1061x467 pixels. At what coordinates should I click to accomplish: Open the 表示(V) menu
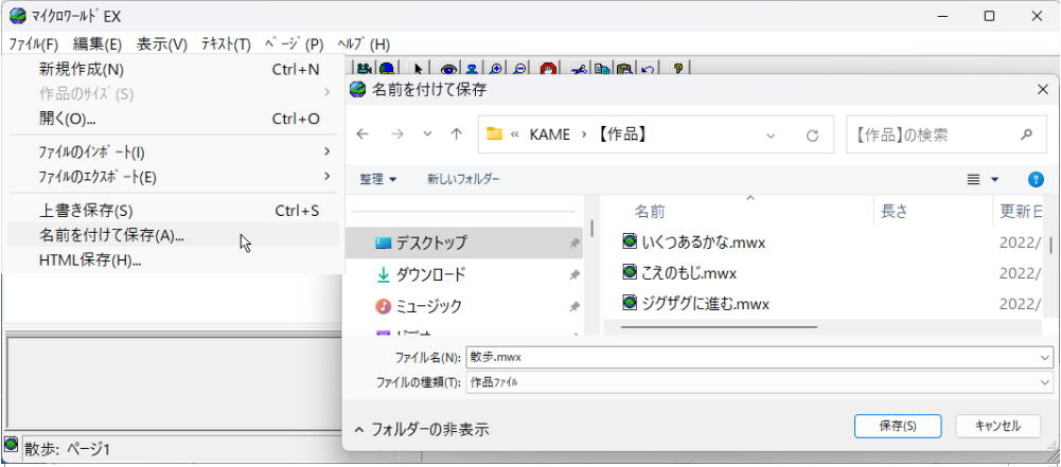[x=162, y=45]
